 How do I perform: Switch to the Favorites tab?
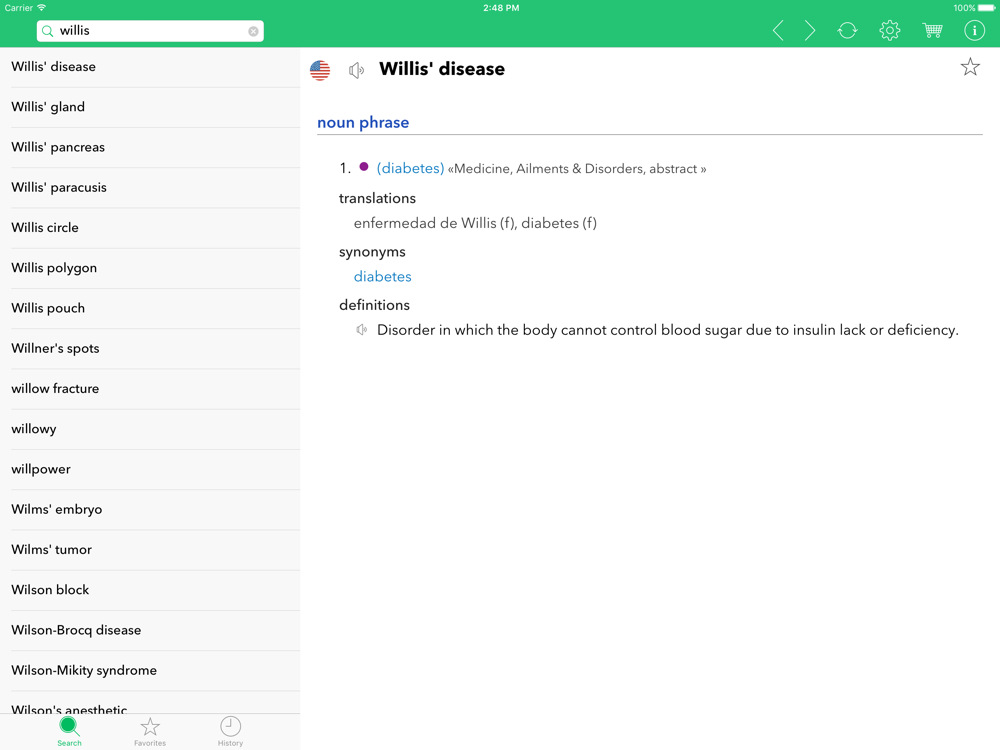pyautogui.click(x=150, y=731)
